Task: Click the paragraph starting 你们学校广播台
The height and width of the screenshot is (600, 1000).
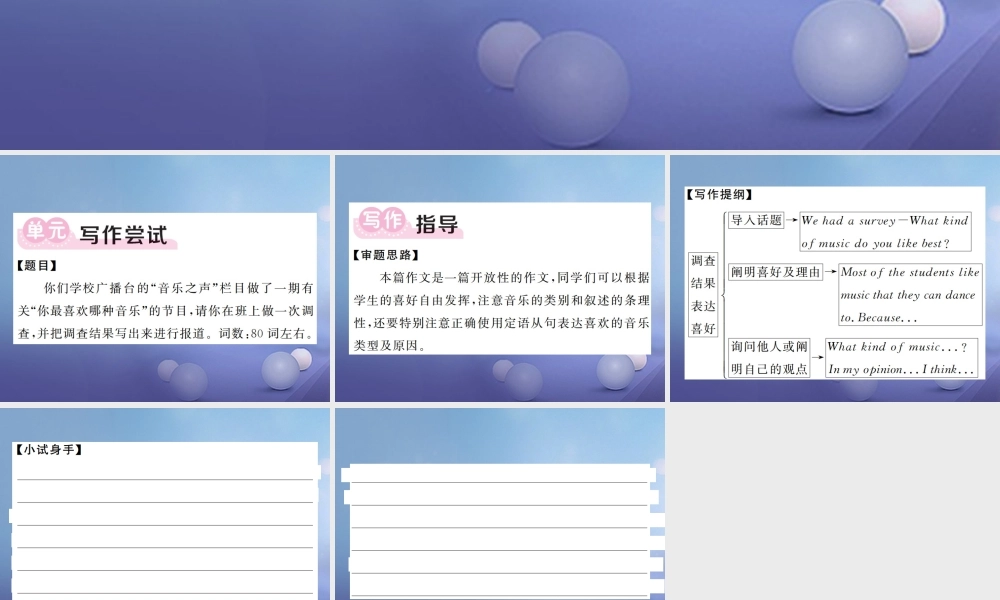Action: (166, 311)
